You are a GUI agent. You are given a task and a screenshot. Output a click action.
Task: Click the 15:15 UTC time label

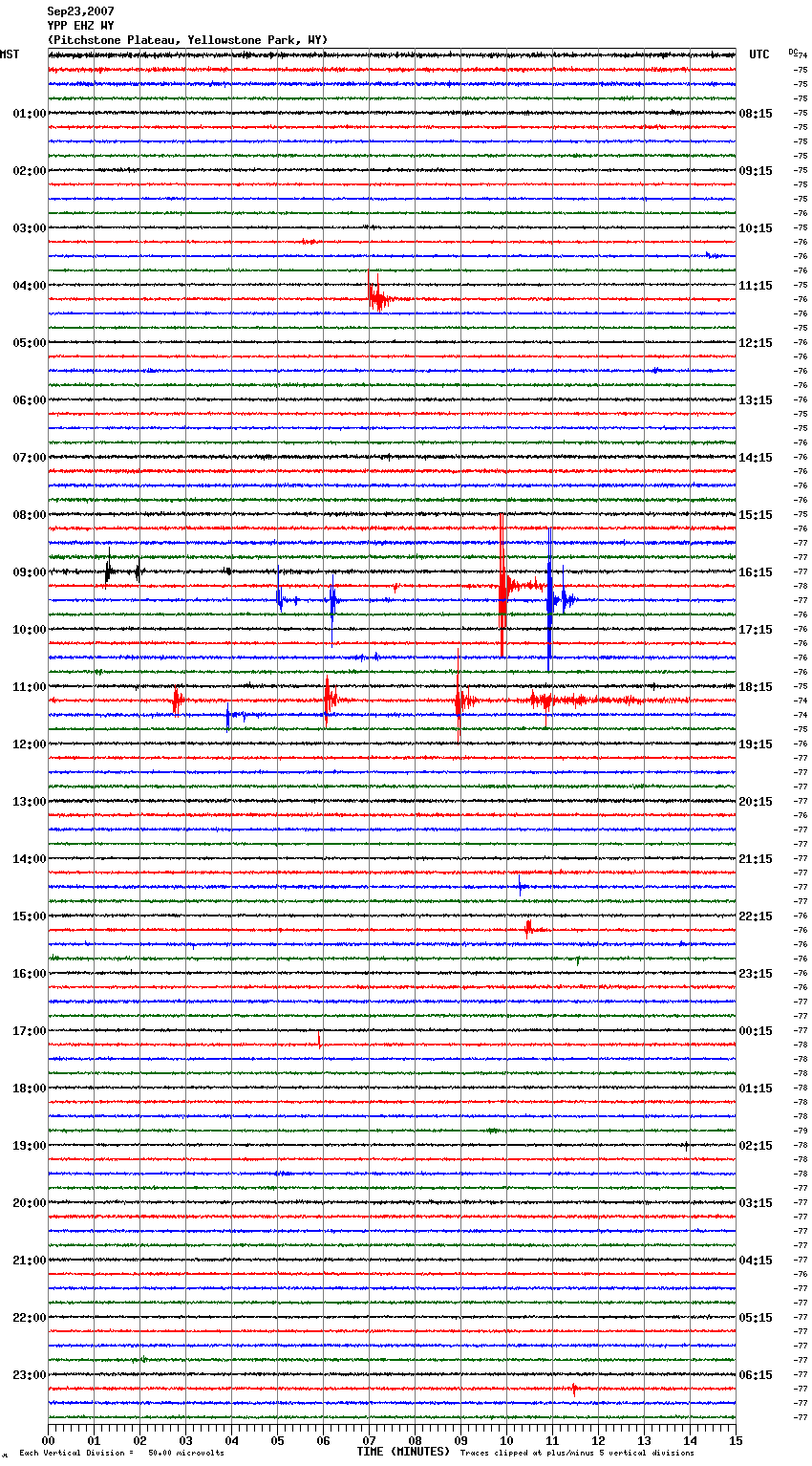pyautogui.click(x=756, y=515)
